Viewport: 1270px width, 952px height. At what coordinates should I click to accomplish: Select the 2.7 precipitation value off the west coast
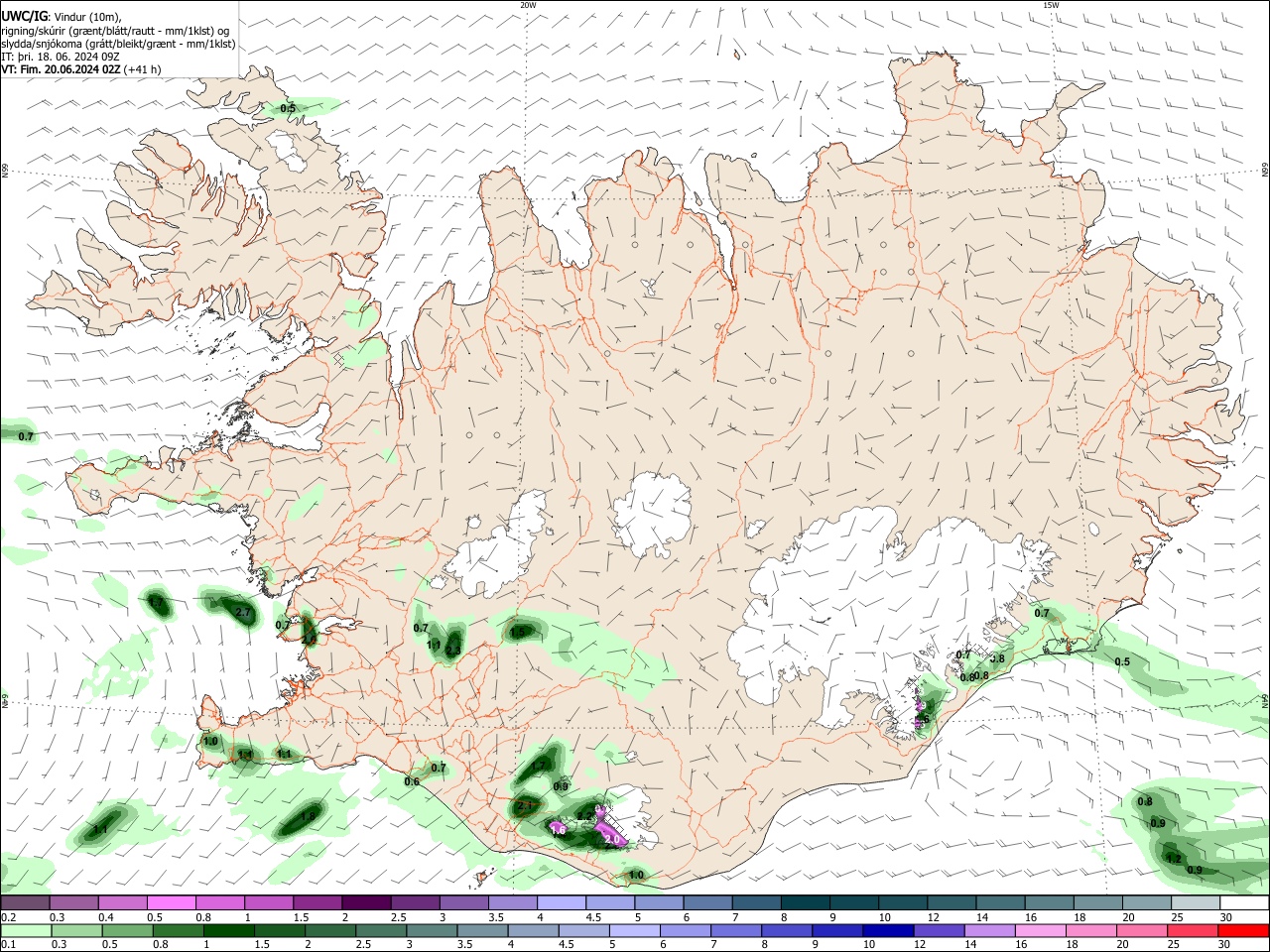click(243, 613)
